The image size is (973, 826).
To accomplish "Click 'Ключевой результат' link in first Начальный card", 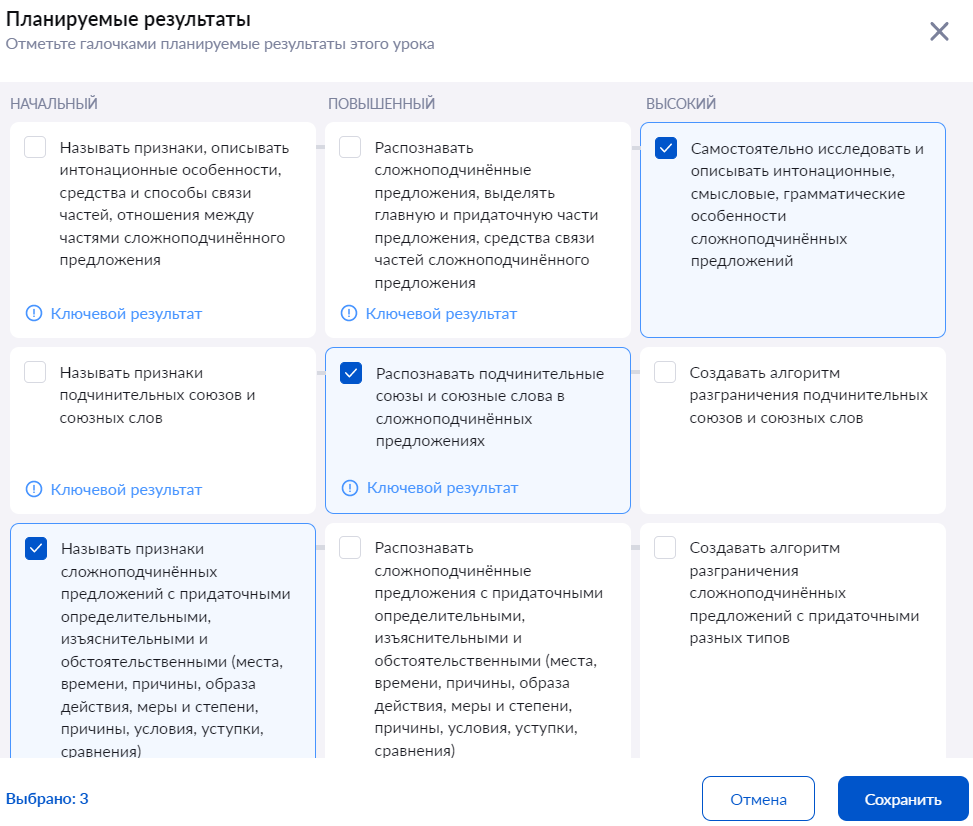I will (x=126, y=314).
